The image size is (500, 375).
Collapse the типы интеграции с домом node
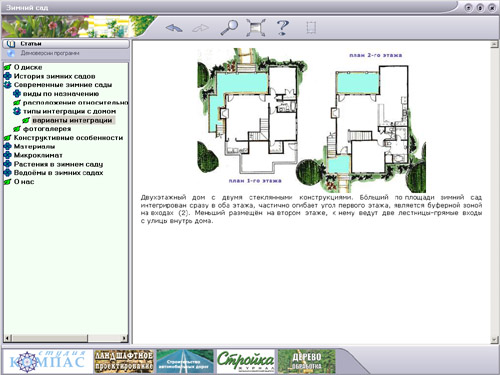17,111
